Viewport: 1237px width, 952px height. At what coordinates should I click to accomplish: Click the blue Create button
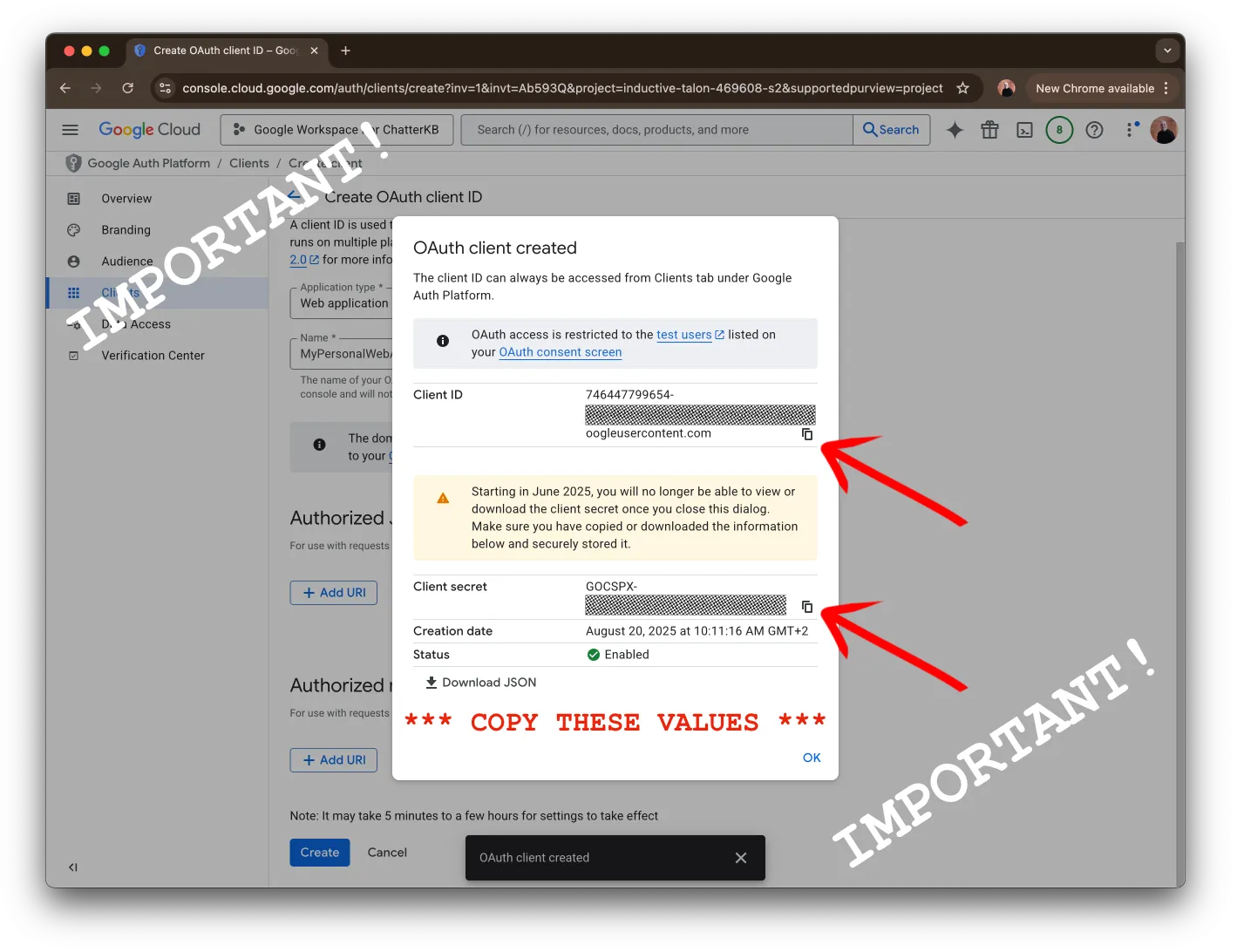(x=320, y=853)
